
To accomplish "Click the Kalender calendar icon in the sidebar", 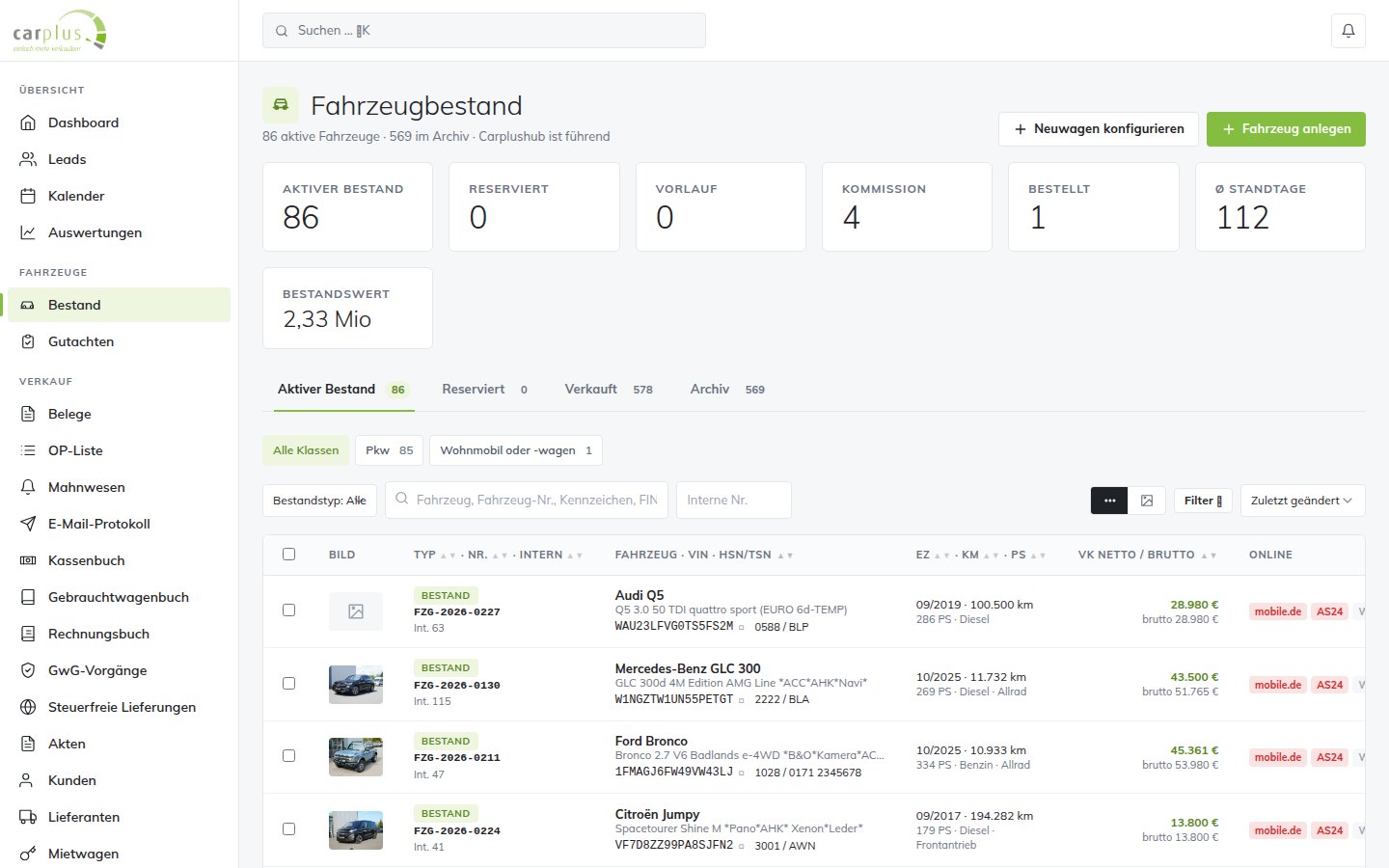I will click(x=28, y=196).
